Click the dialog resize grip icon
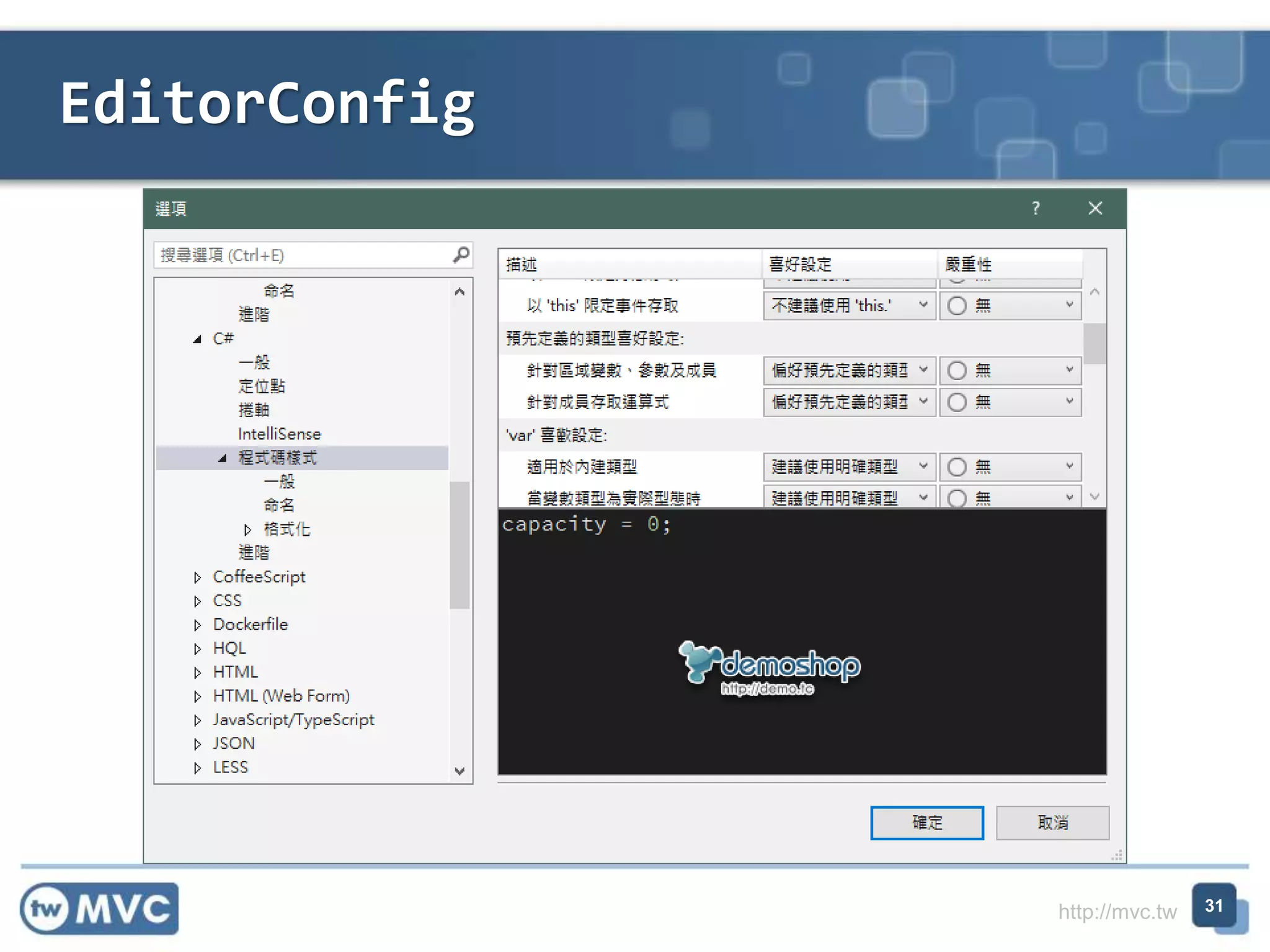This screenshot has width=1270, height=952. (1117, 855)
